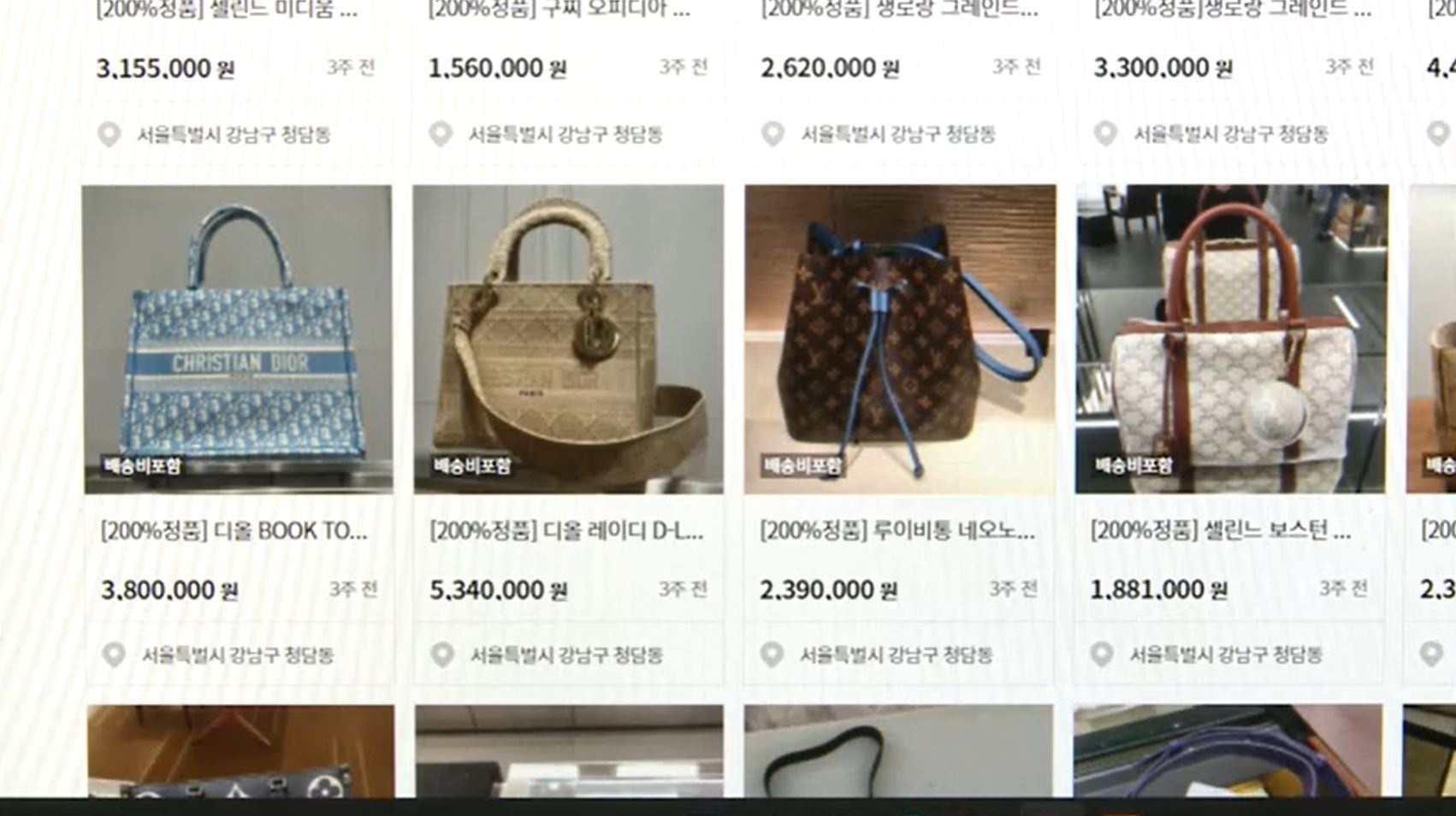Click the location pin under the 2,620,000원 listing
The width and height of the screenshot is (1456, 816).
click(x=772, y=134)
